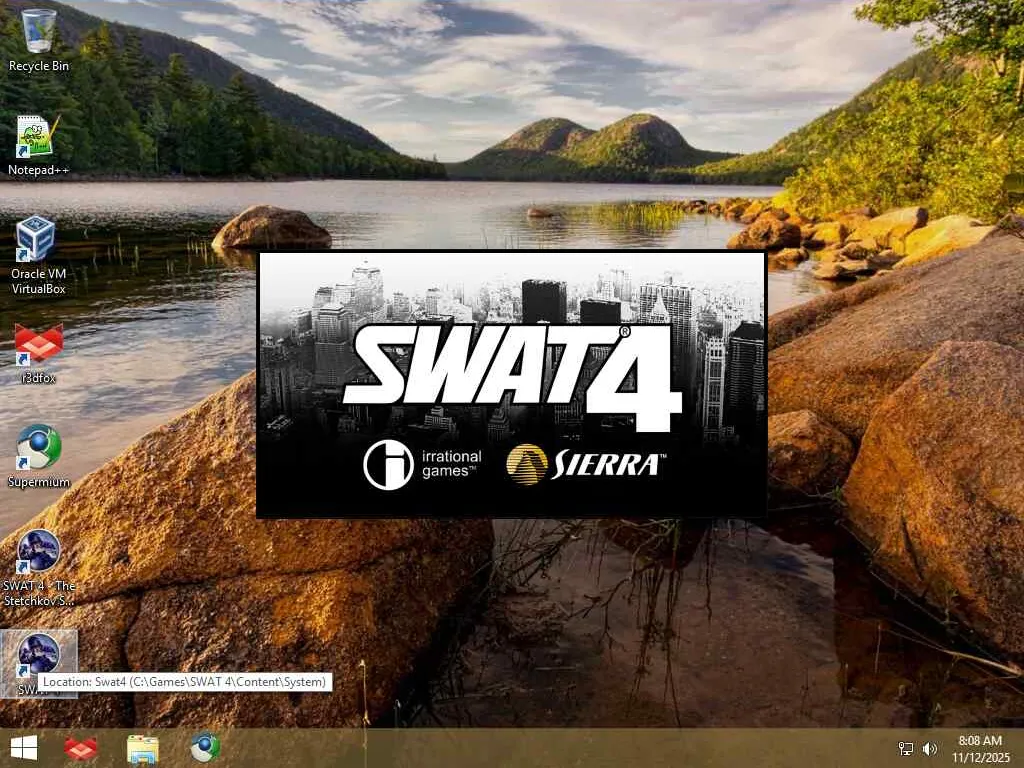Click the SWAT 4 splash screen
Viewport: 1024px width, 768px height.
pyautogui.click(x=511, y=384)
